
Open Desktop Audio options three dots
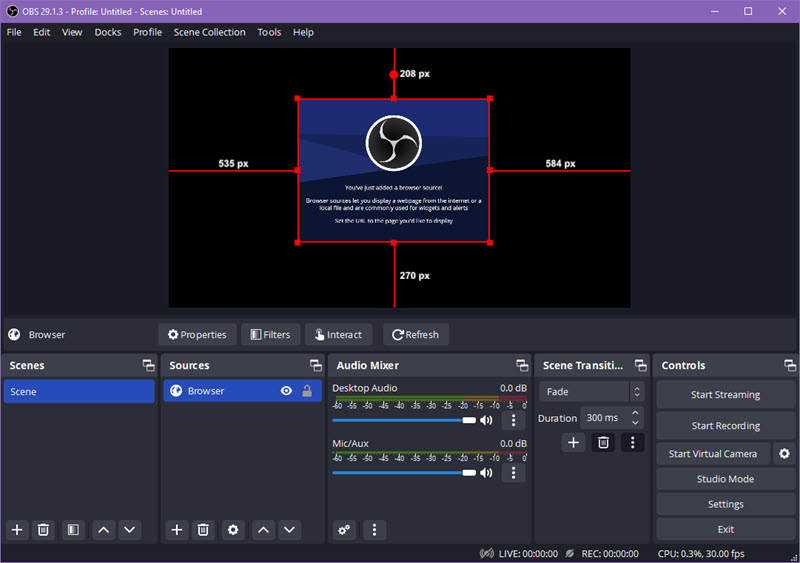point(513,420)
